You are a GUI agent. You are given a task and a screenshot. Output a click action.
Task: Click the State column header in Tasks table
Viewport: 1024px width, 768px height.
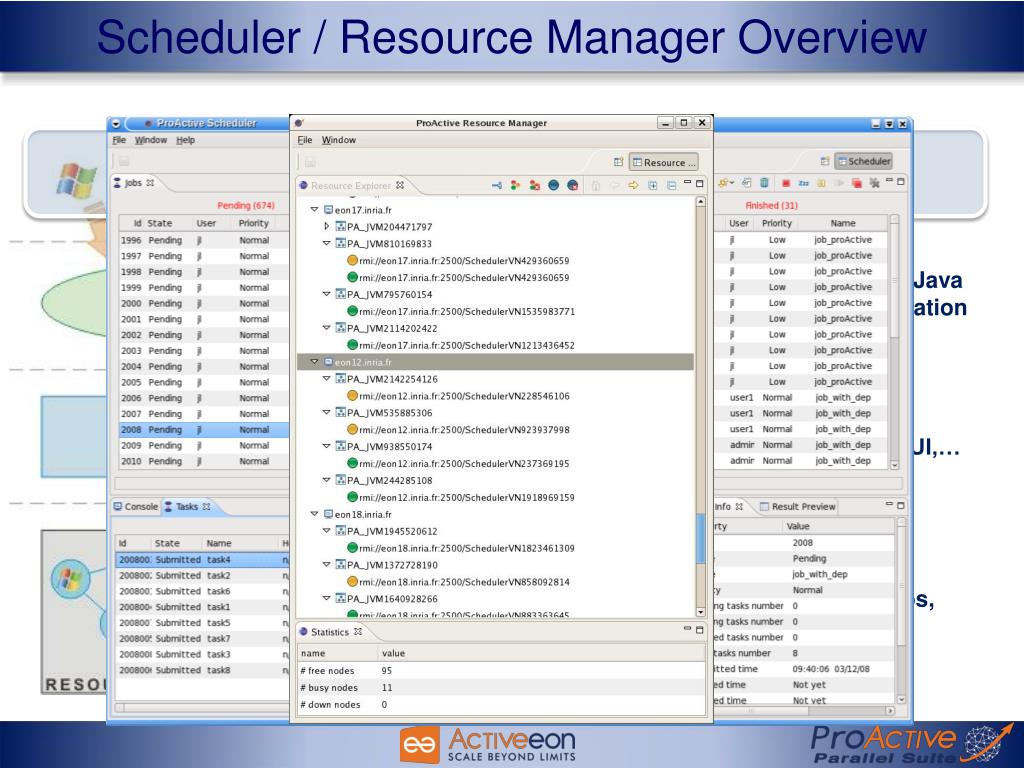click(167, 543)
